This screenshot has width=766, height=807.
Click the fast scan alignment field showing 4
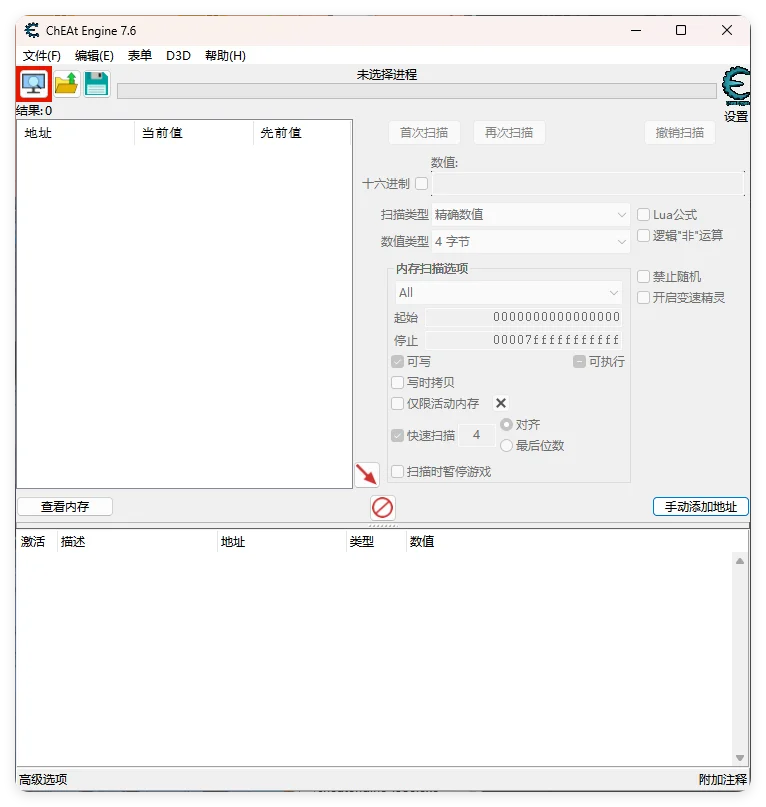(x=477, y=435)
